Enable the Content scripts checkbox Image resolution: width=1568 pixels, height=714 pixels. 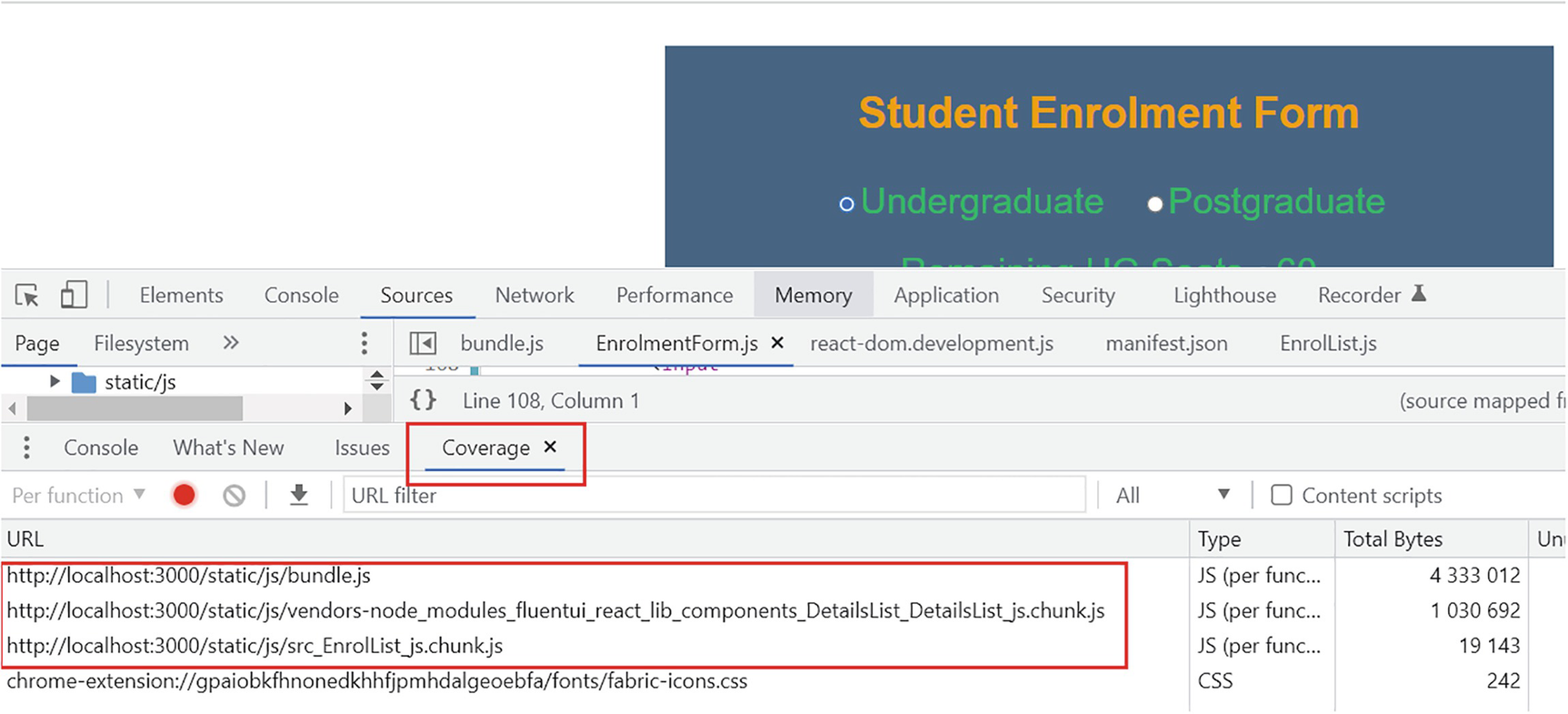coord(1281,495)
